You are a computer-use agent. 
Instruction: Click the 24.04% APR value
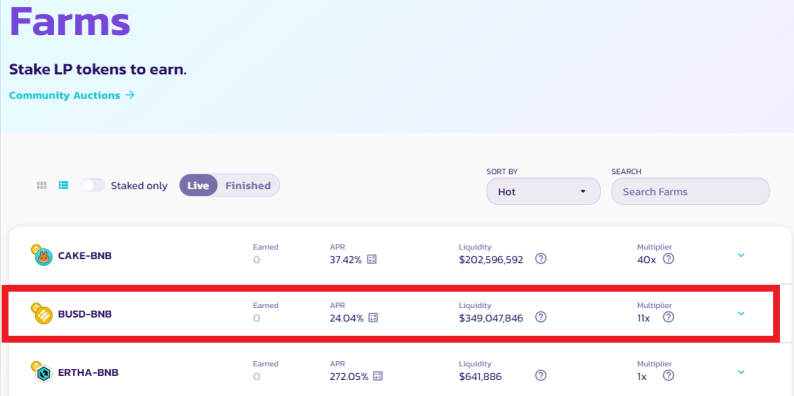[346, 318]
